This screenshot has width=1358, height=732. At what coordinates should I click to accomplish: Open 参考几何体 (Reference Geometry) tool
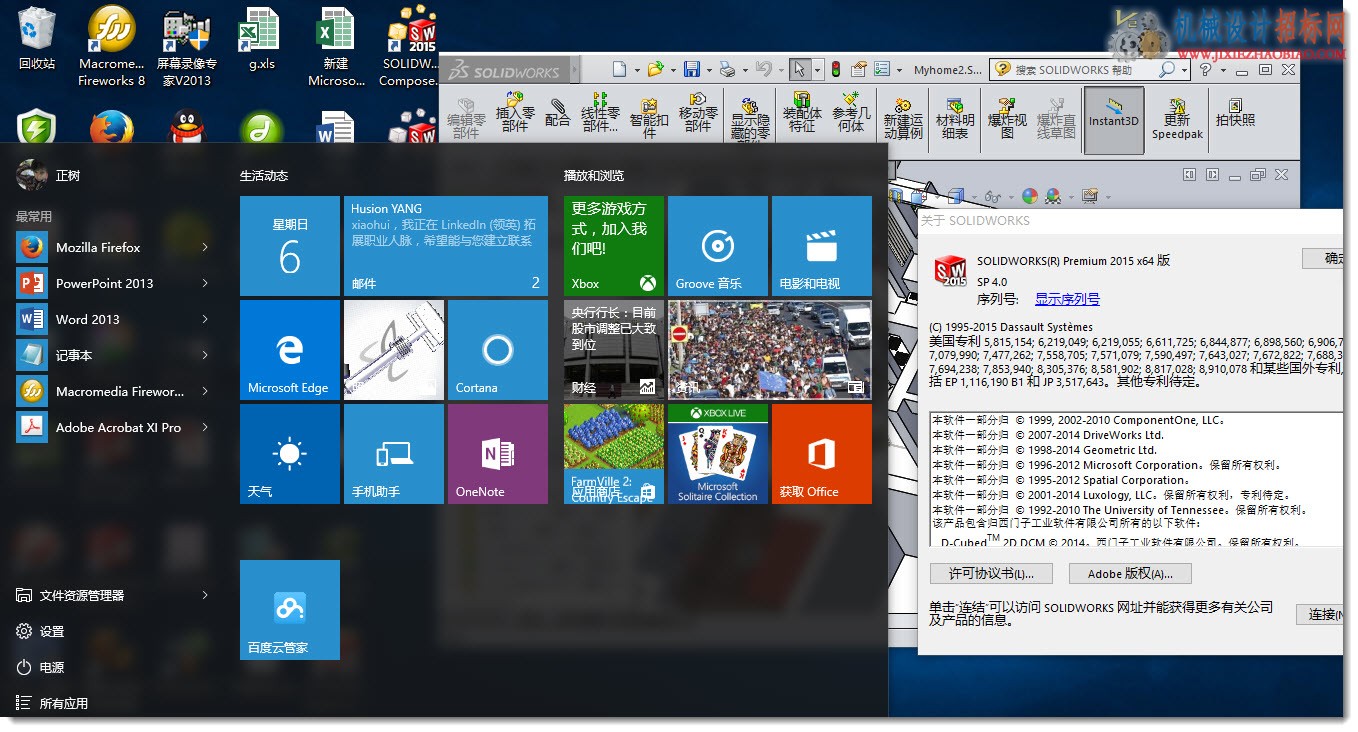click(851, 112)
